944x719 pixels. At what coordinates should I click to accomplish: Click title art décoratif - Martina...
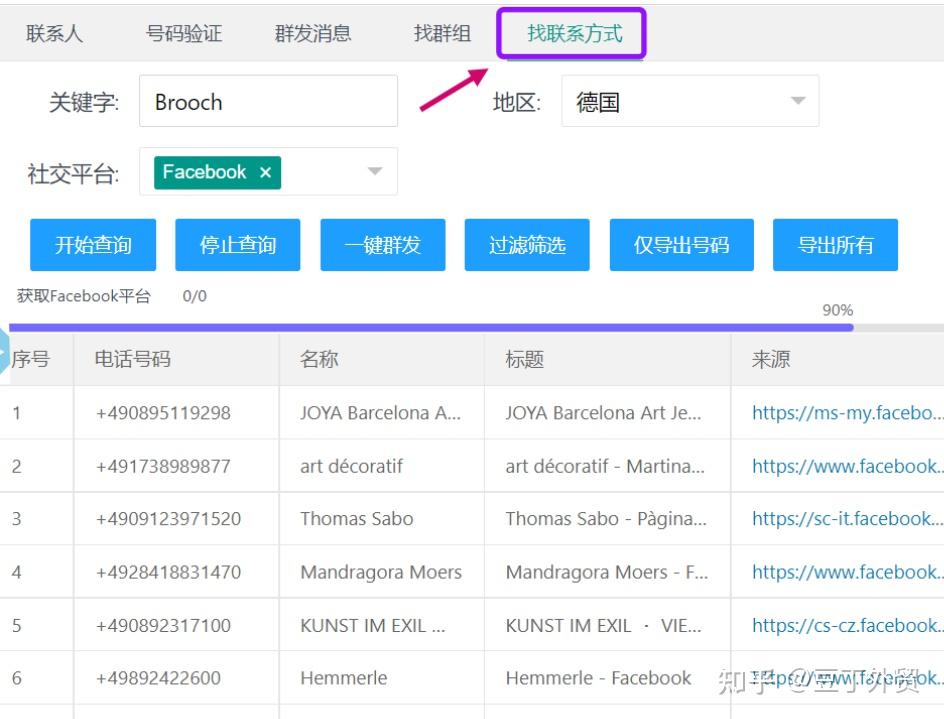pyautogui.click(x=605, y=465)
